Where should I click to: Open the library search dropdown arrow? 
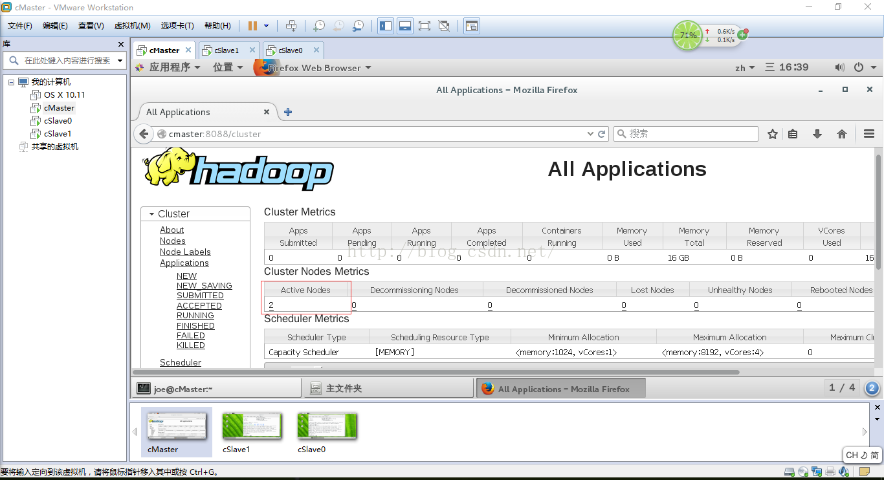(120, 60)
